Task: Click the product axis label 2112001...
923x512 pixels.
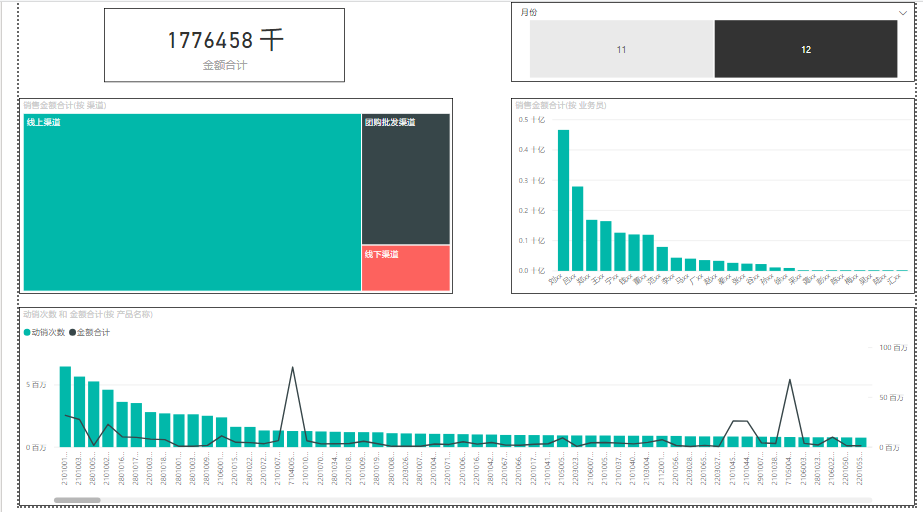Action: tap(661, 468)
